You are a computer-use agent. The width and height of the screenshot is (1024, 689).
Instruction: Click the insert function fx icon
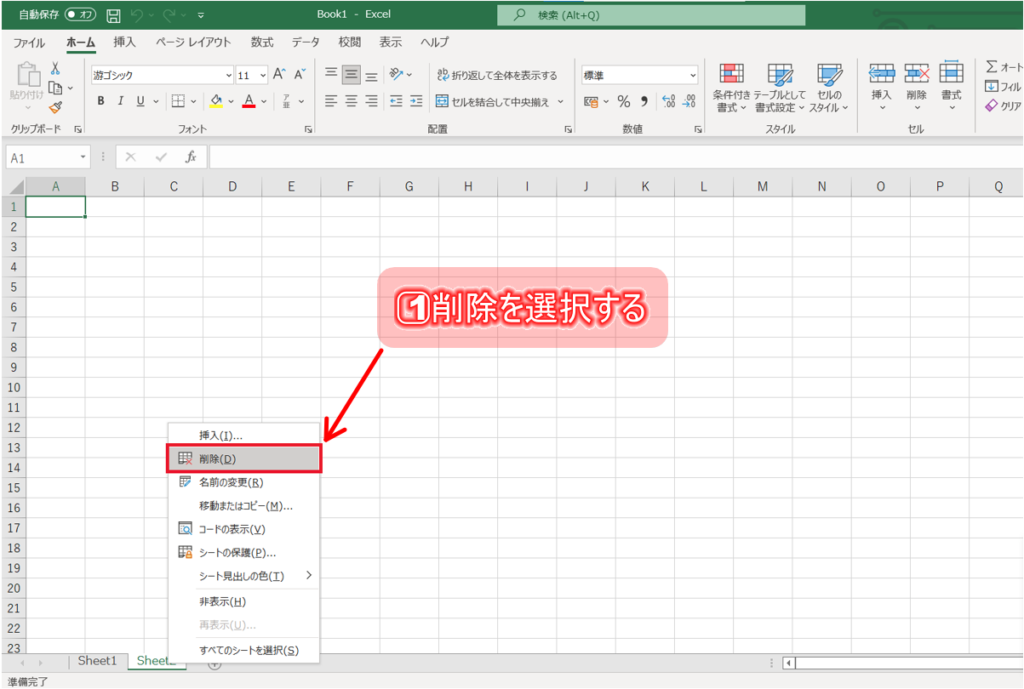[x=190, y=158]
